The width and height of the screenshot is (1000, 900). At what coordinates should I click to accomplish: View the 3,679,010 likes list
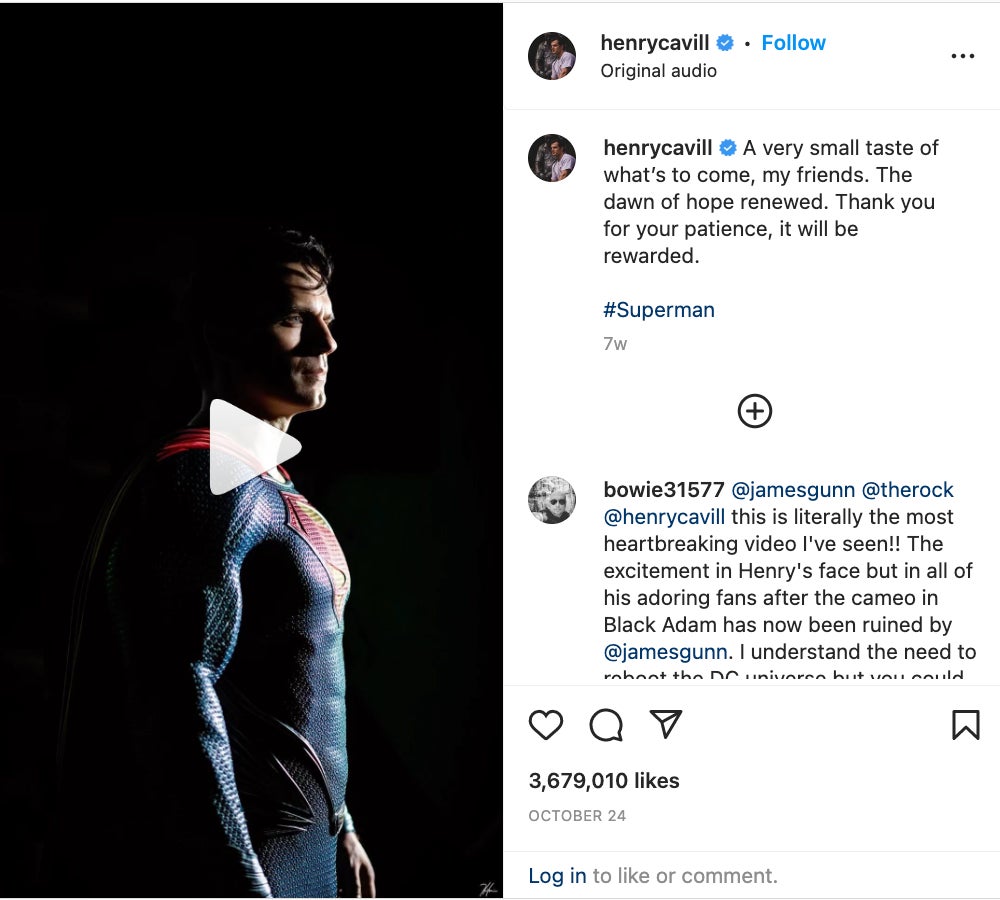pyautogui.click(x=604, y=781)
